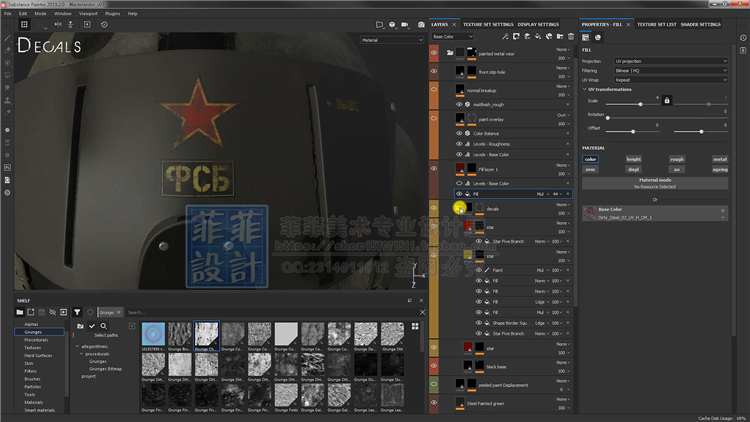Remove the Grunge filter tag in Shelf
Screen dimensions: 750x422
(119, 312)
